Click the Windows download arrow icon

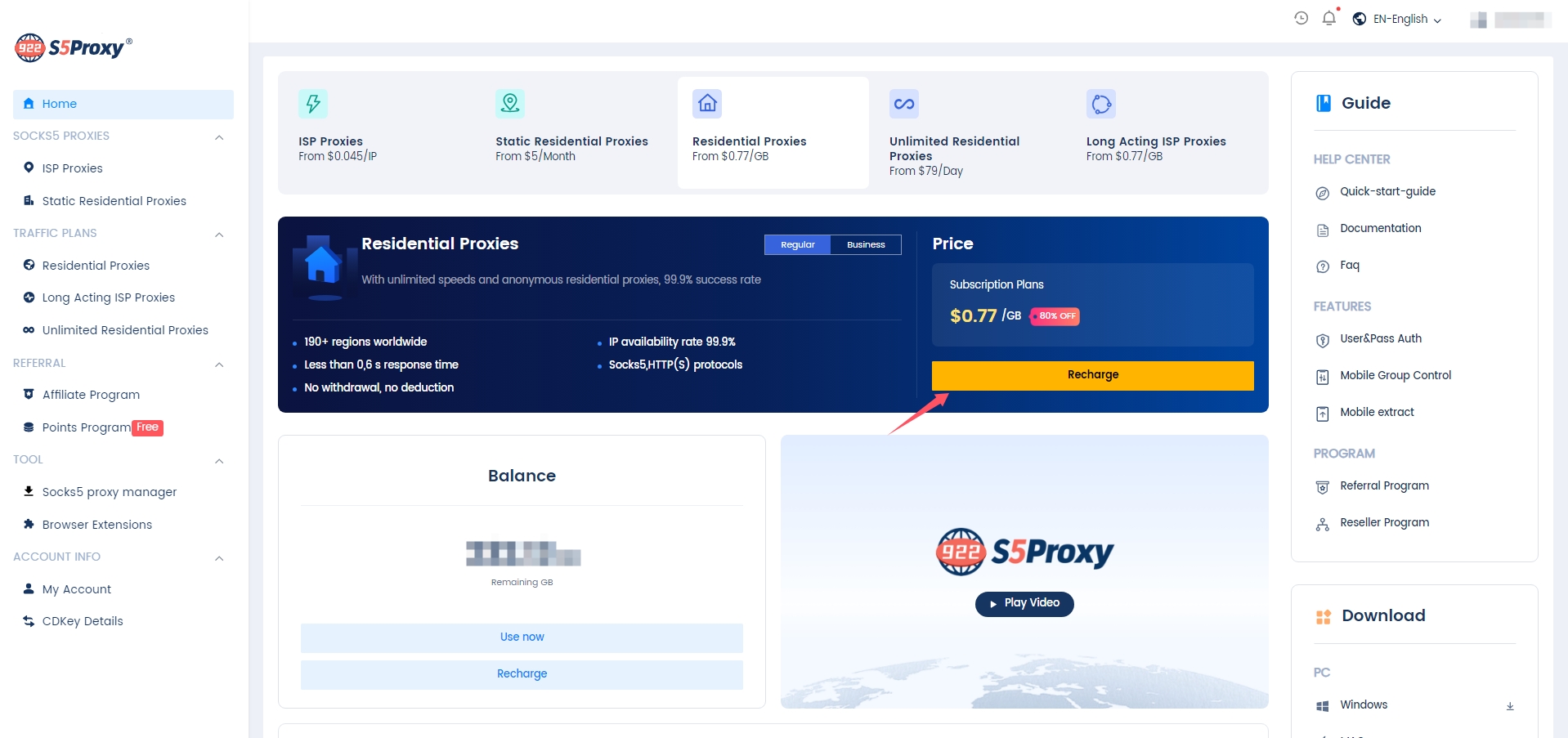click(x=1509, y=705)
